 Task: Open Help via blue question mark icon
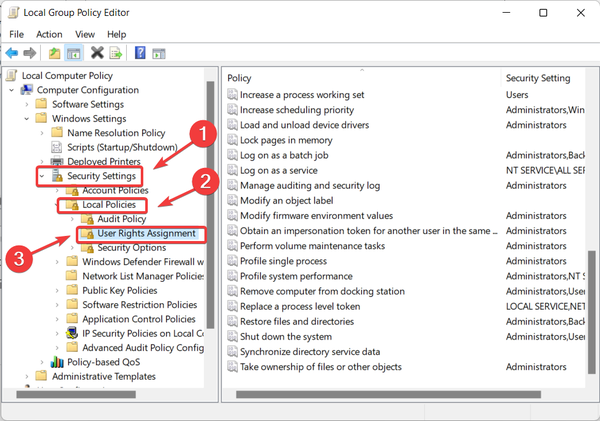[140, 52]
